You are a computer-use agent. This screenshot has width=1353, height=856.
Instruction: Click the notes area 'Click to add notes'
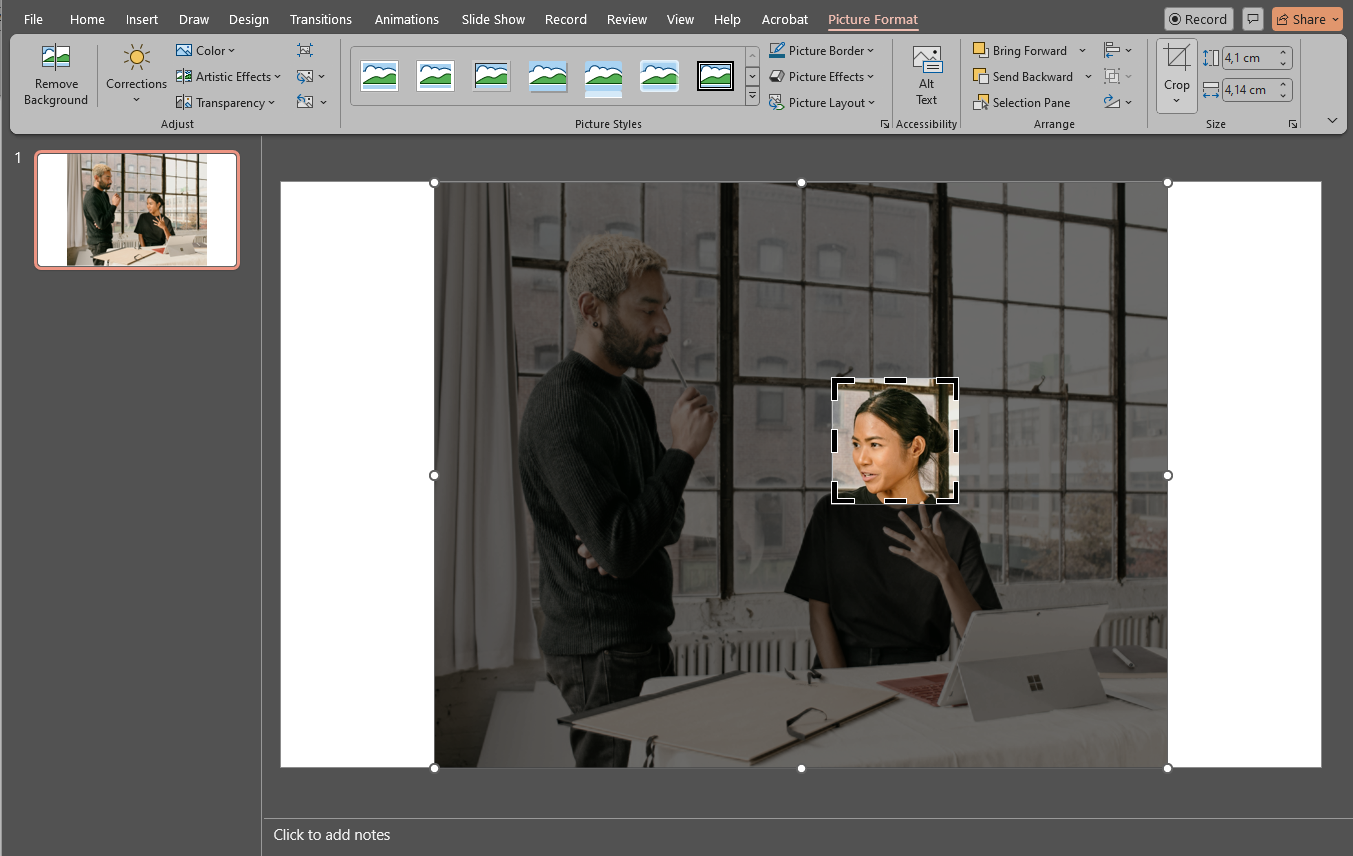[332, 835]
